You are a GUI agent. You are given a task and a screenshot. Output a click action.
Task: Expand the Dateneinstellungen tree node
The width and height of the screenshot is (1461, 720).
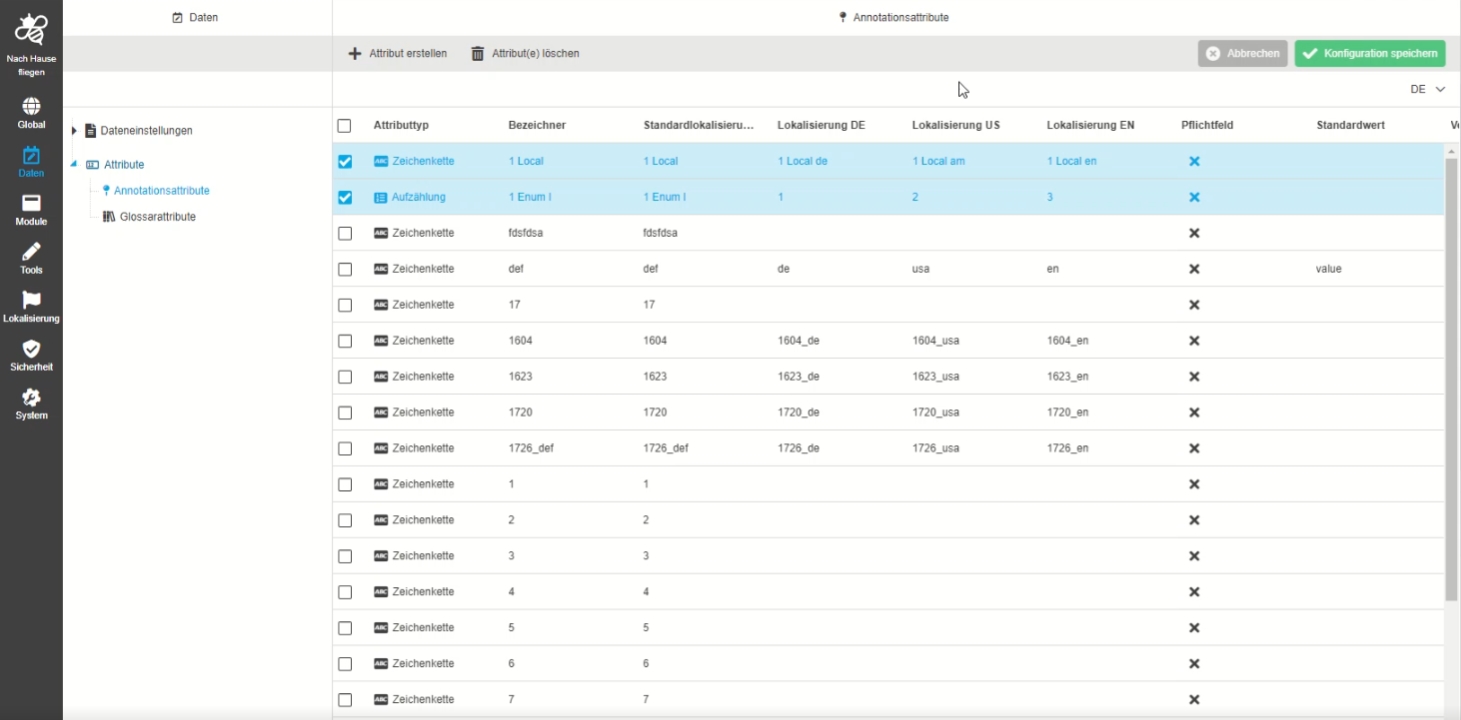point(74,131)
